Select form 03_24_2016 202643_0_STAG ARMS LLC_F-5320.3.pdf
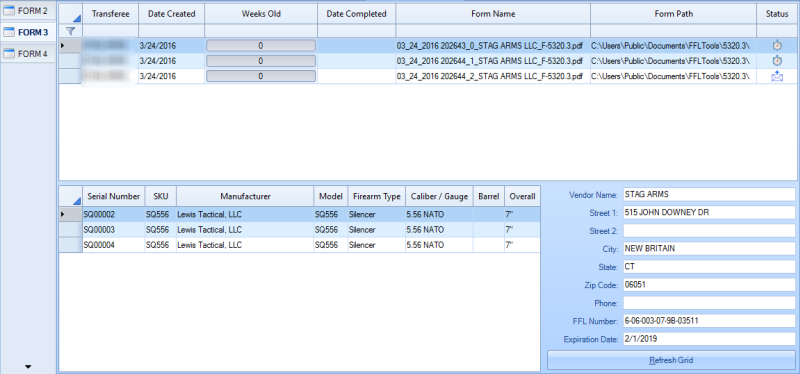800x374 pixels. [493, 46]
